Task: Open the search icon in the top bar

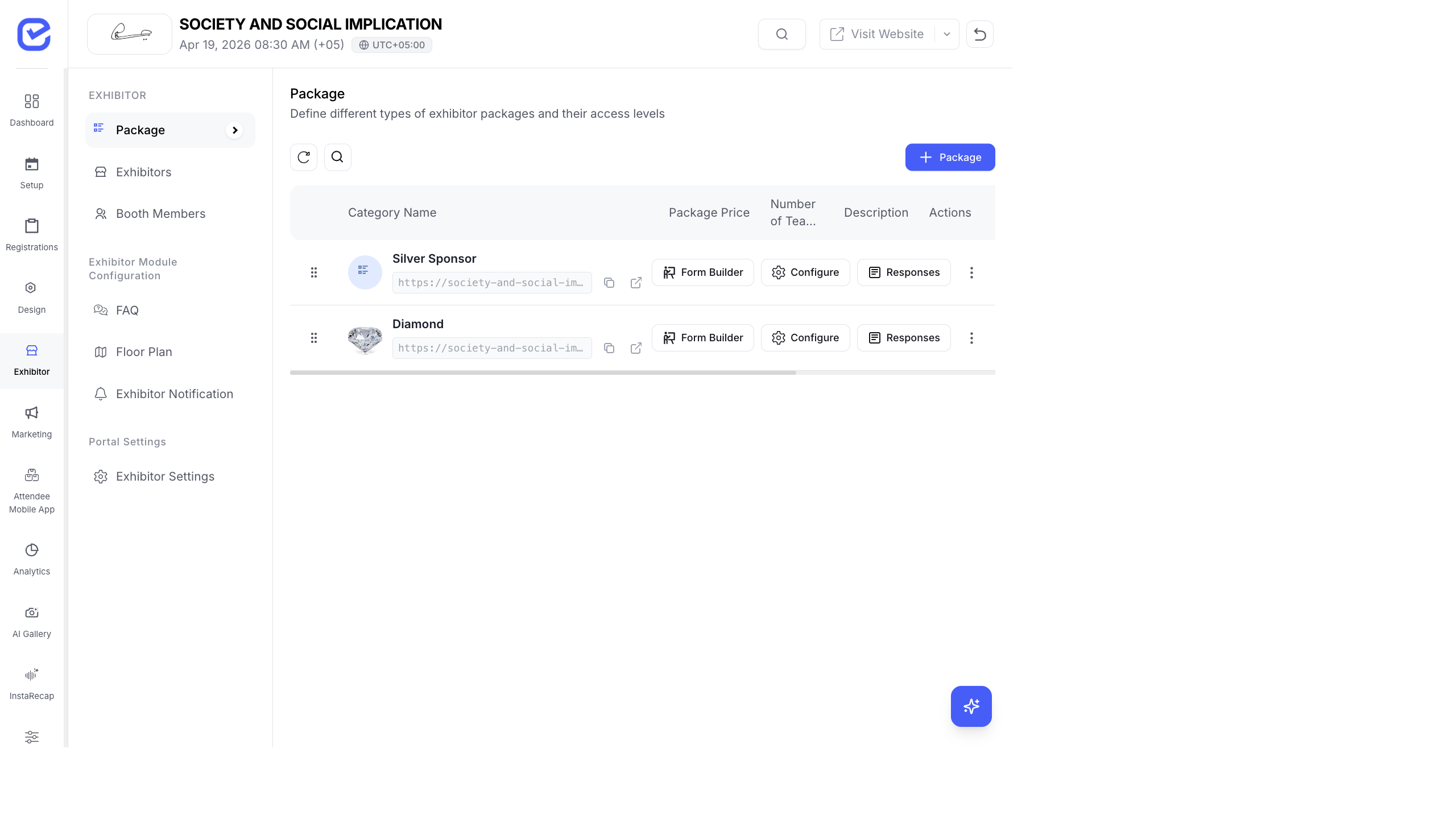Action: tap(781, 34)
